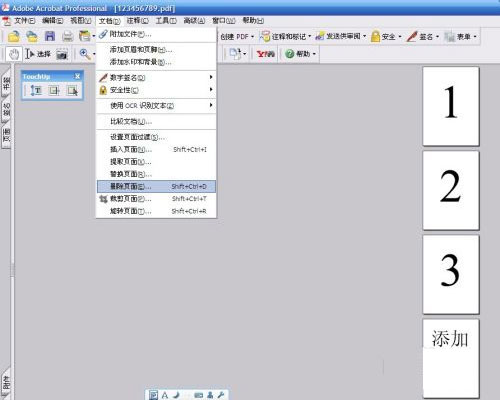This screenshot has width=500, height=400.
Task: Open the 工具 menu in menu bar
Action: click(166, 21)
